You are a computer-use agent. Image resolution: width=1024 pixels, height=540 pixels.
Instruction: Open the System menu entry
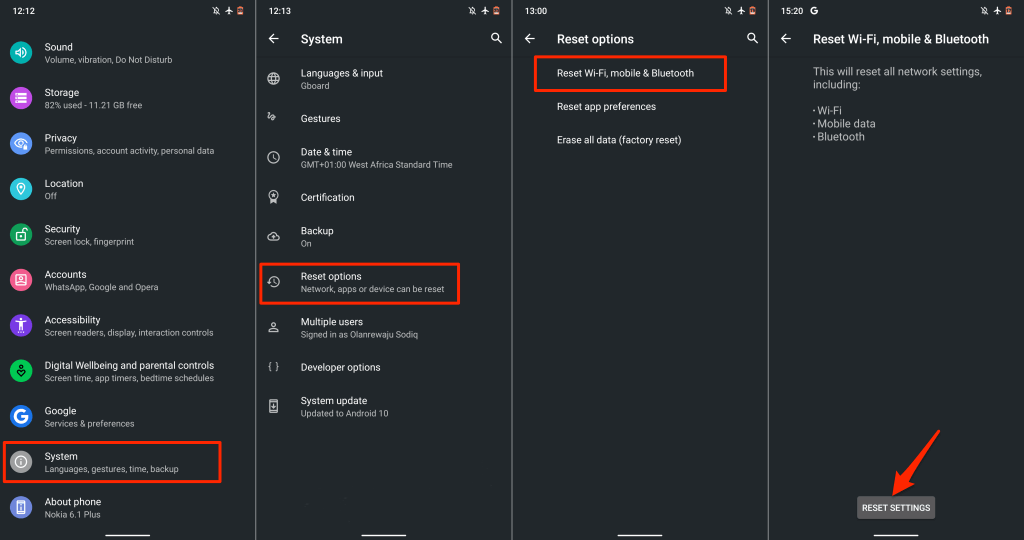112,462
